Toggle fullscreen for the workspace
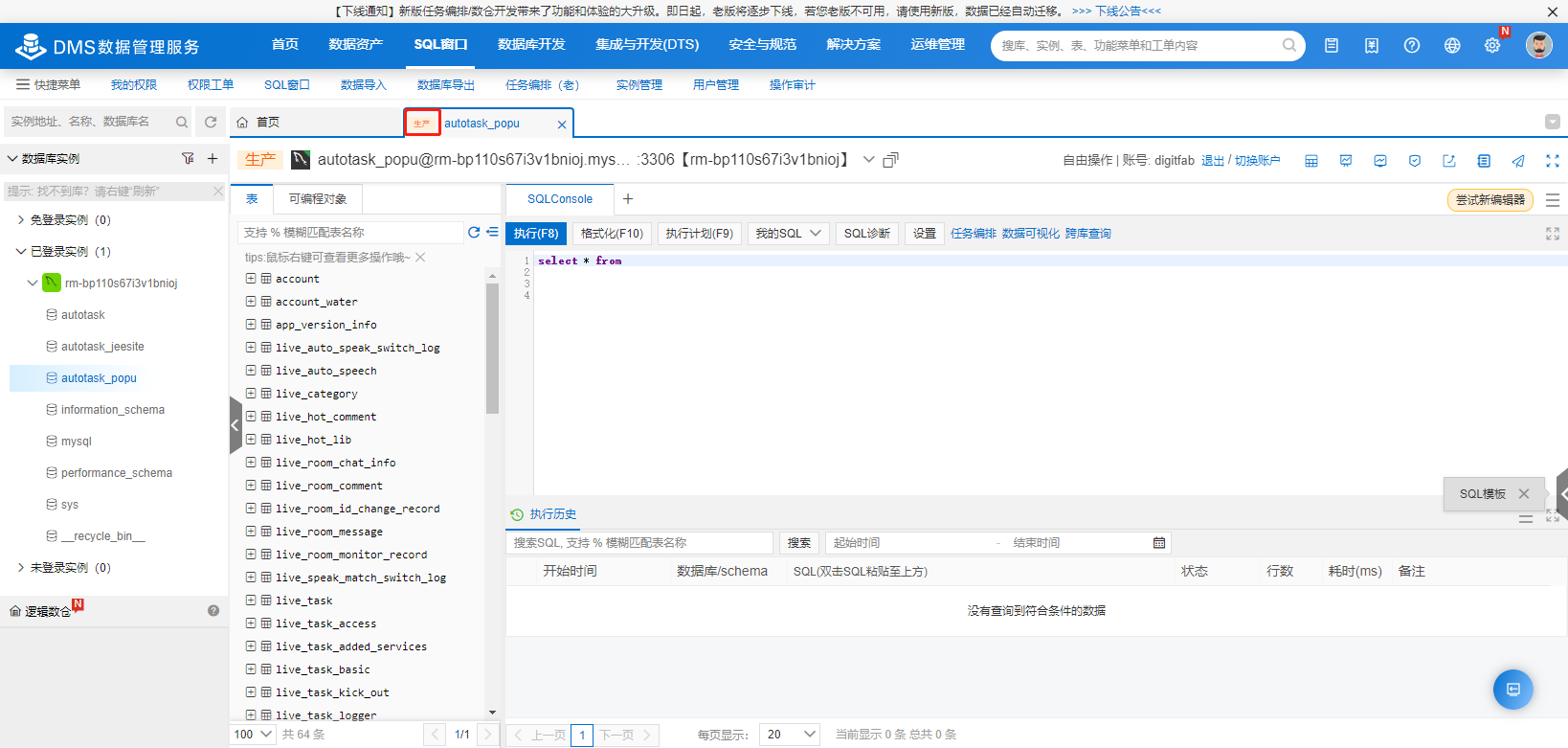The width and height of the screenshot is (1568, 748). tap(1553, 161)
